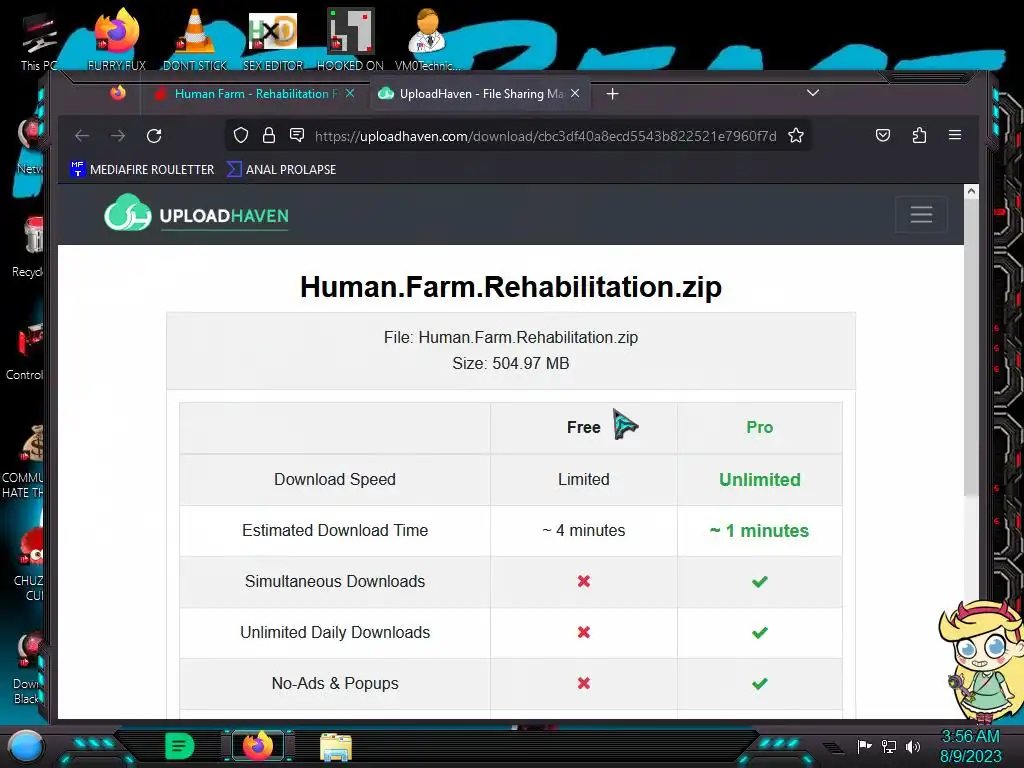
Task: Click green check for Unlimited Daily Downloads
Action: 760,632
